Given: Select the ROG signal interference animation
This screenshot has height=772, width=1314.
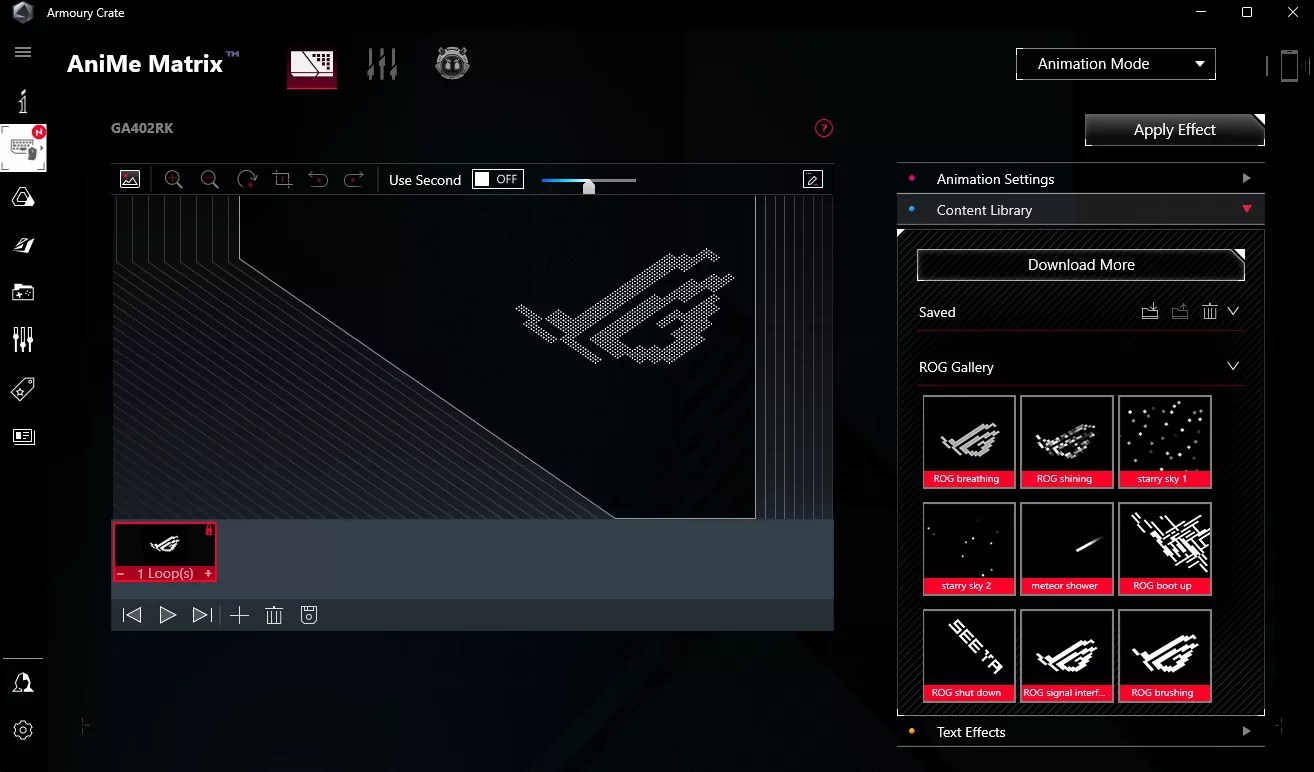Looking at the screenshot, I should (1066, 656).
